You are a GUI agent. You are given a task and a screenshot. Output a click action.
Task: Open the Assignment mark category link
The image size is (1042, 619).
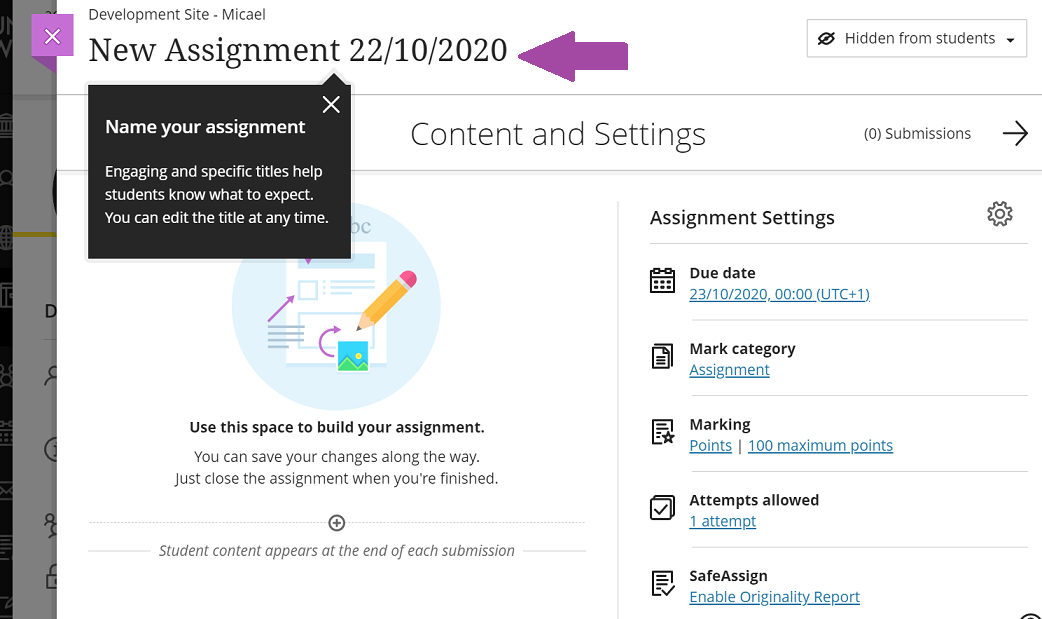pyautogui.click(x=729, y=370)
